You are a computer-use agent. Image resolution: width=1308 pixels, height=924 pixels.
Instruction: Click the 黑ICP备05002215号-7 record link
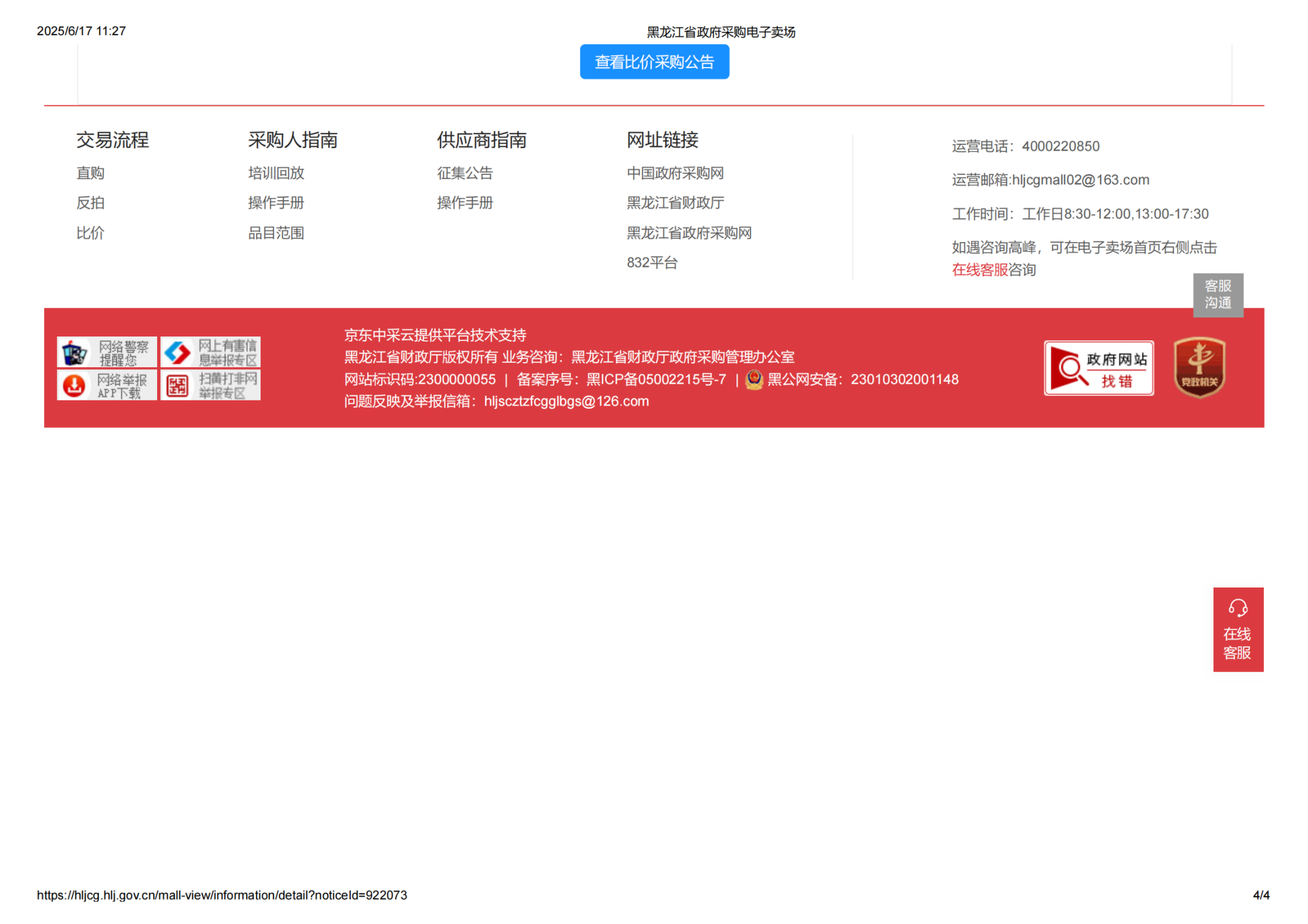click(x=656, y=379)
